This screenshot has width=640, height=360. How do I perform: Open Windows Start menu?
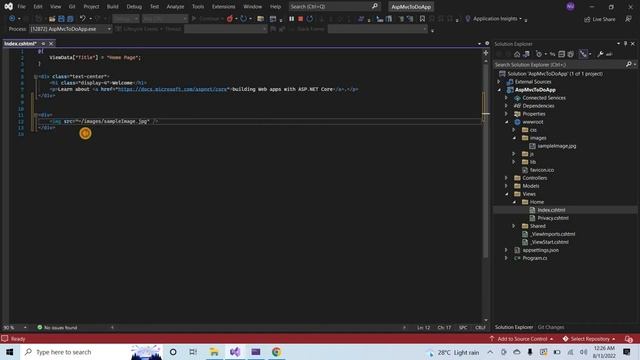(x=10, y=352)
